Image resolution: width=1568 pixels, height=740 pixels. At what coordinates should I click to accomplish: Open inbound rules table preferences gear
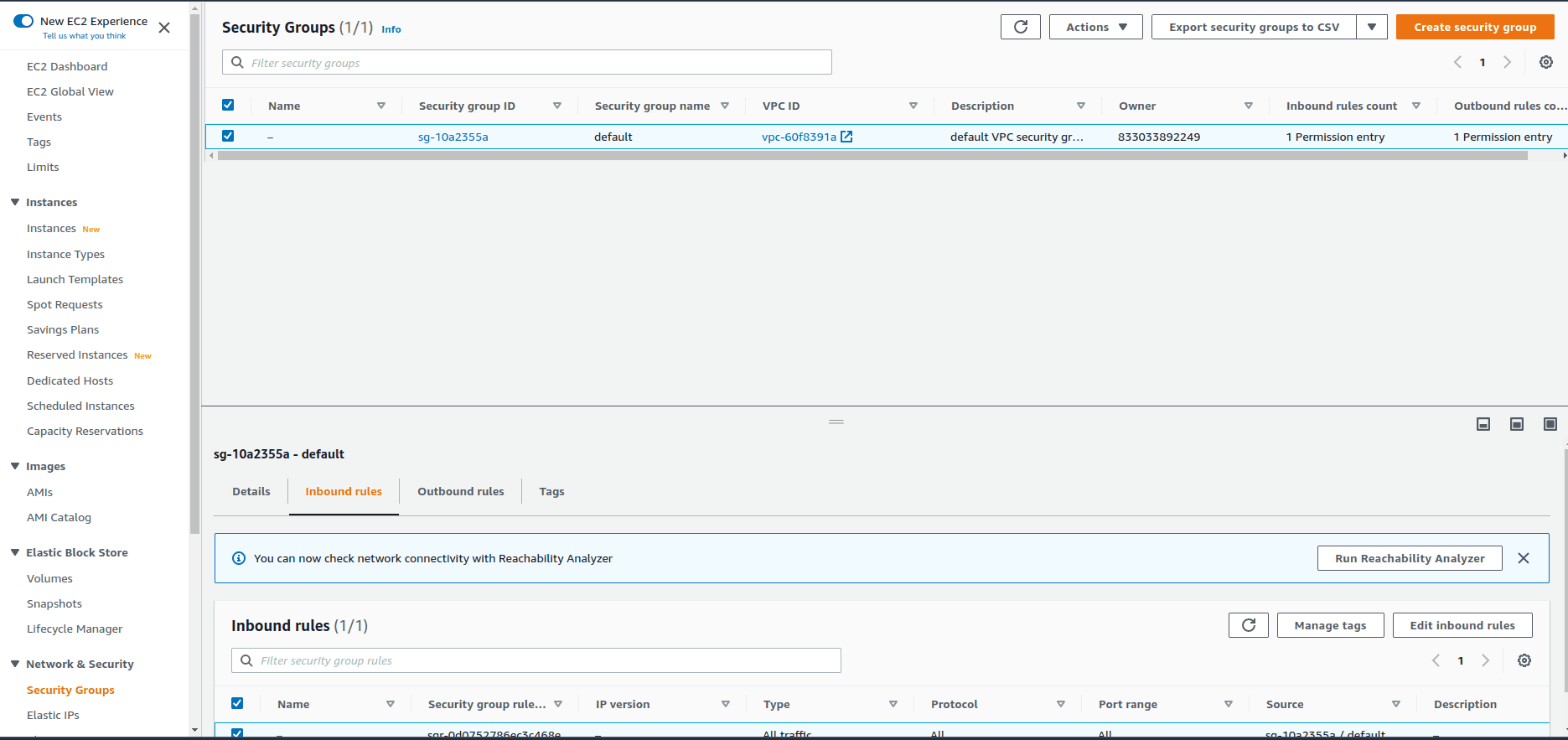click(x=1524, y=660)
